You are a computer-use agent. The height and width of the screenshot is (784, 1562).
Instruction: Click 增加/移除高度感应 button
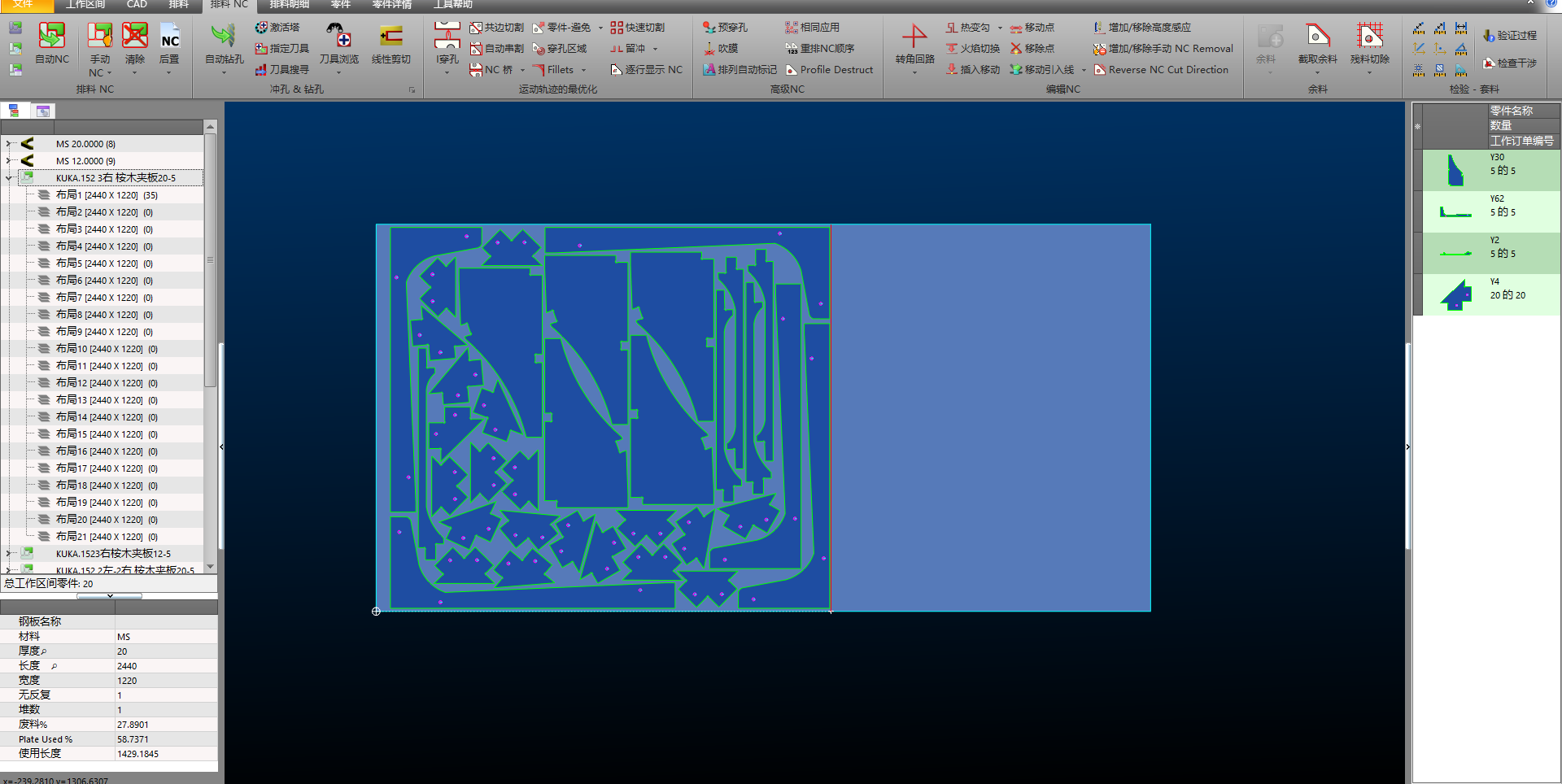click(1142, 28)
